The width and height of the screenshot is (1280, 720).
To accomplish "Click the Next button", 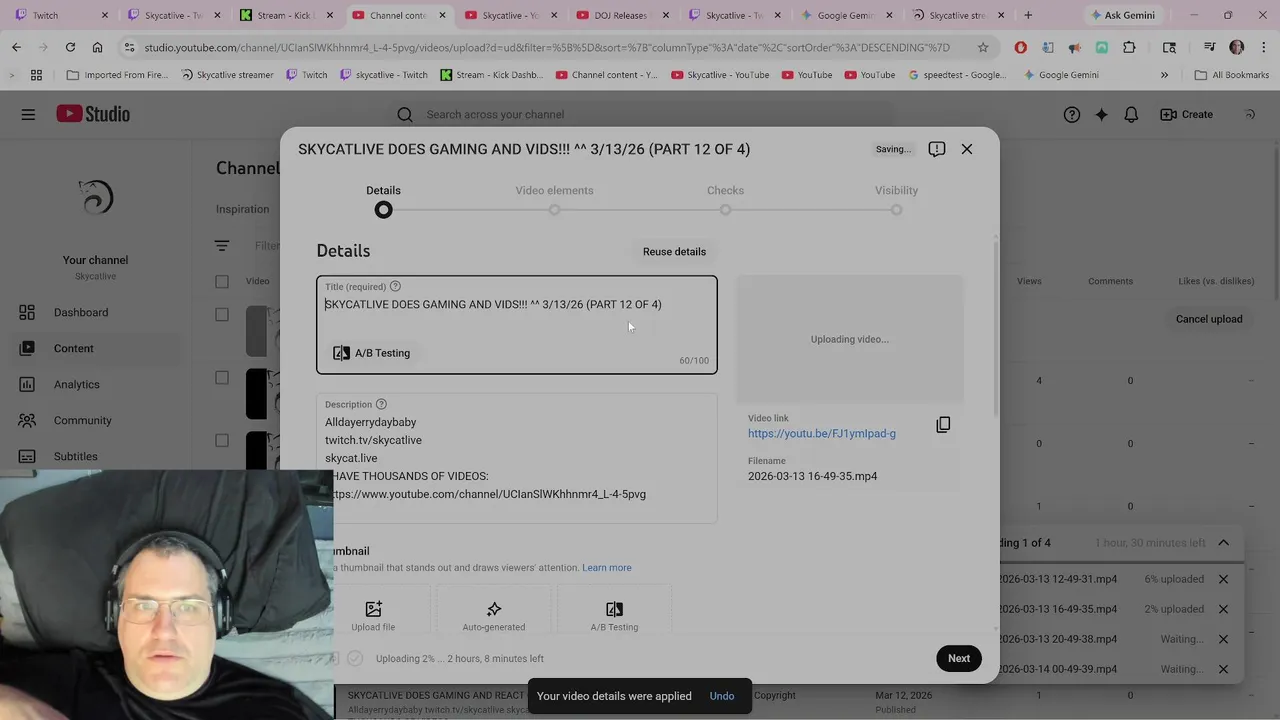I will coord(959,658).
